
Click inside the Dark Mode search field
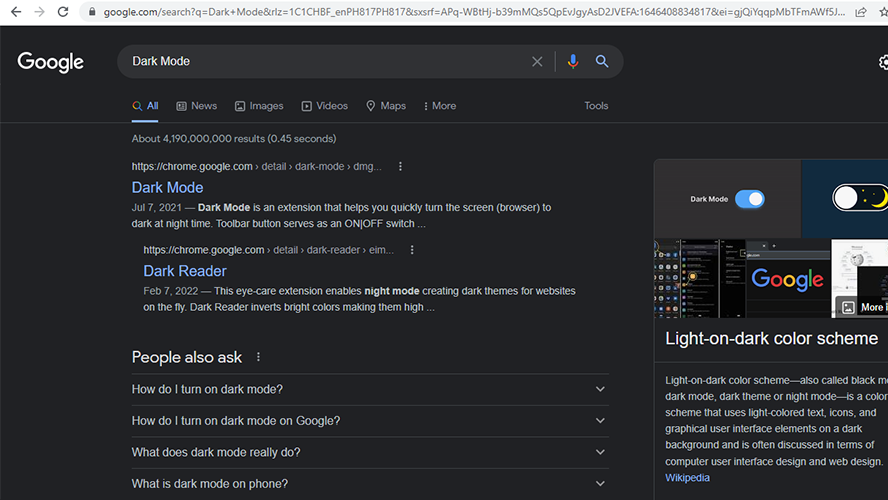(320, 61)
